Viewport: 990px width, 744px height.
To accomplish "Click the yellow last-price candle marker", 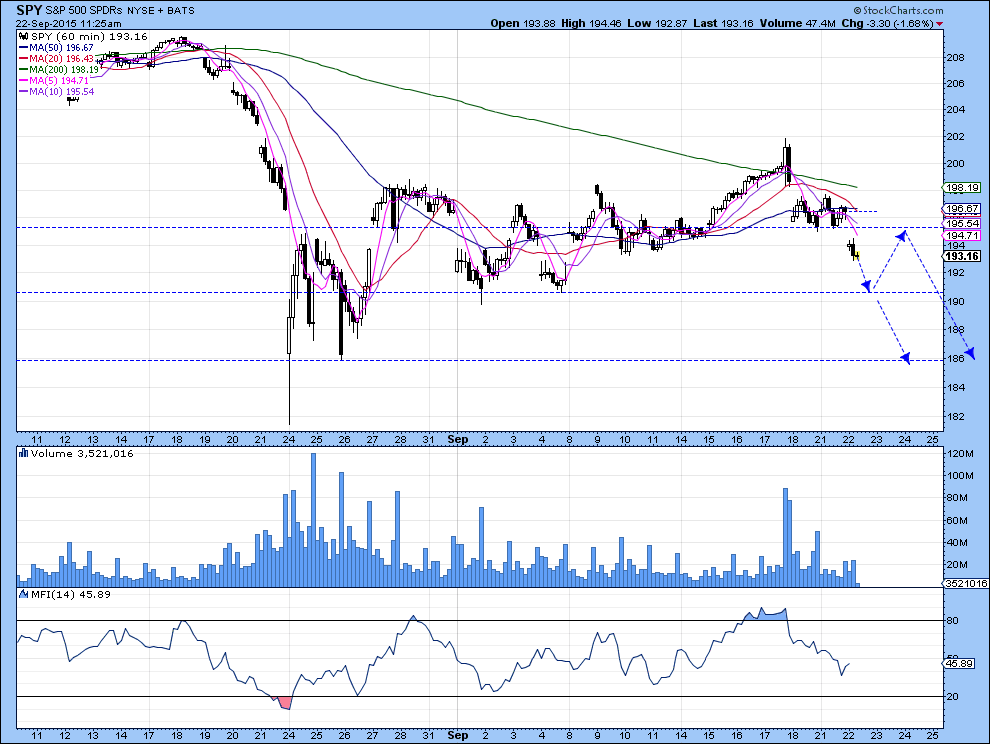I will pos(856,255).
